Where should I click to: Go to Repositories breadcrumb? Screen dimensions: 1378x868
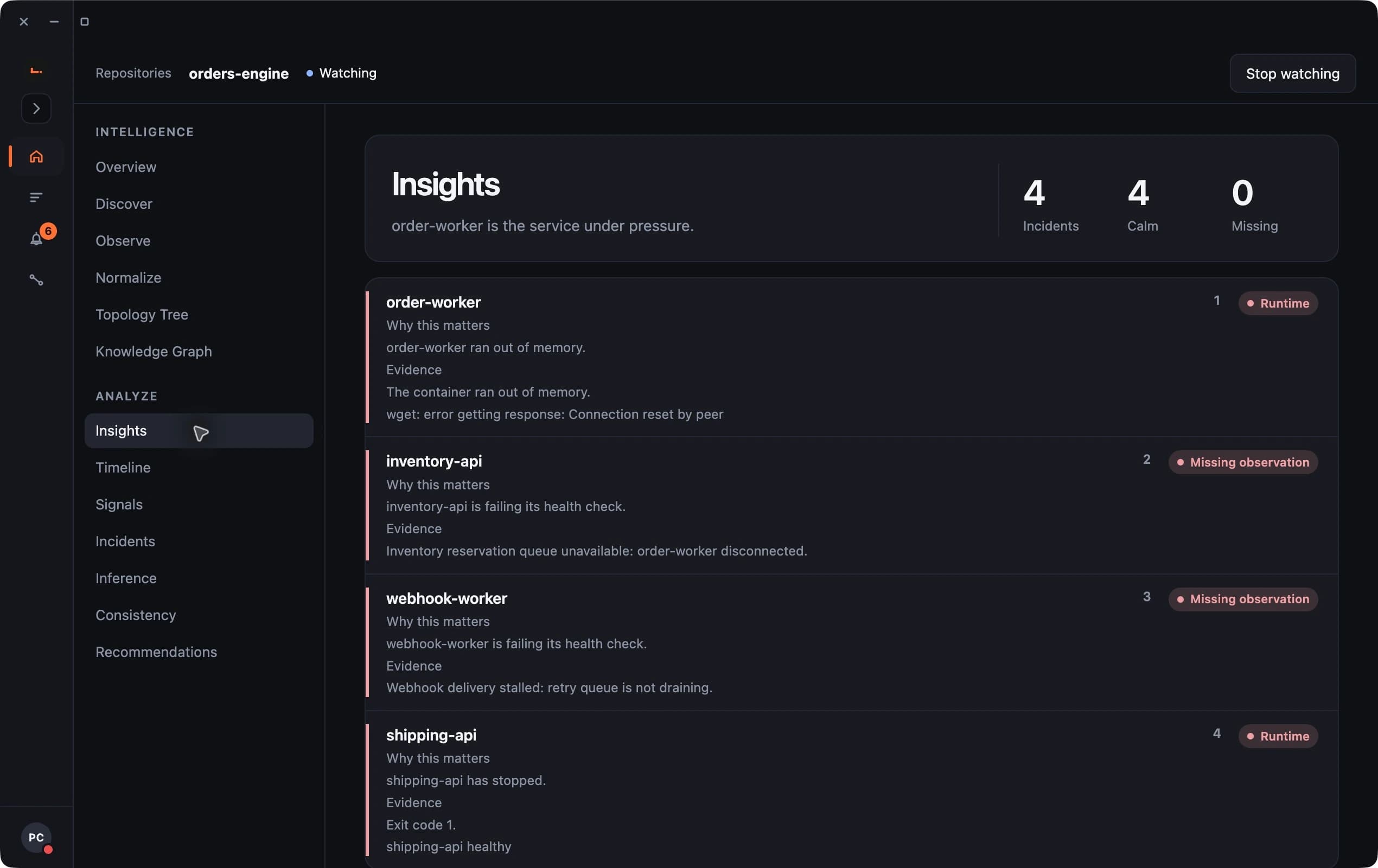[x=133, y=73]
